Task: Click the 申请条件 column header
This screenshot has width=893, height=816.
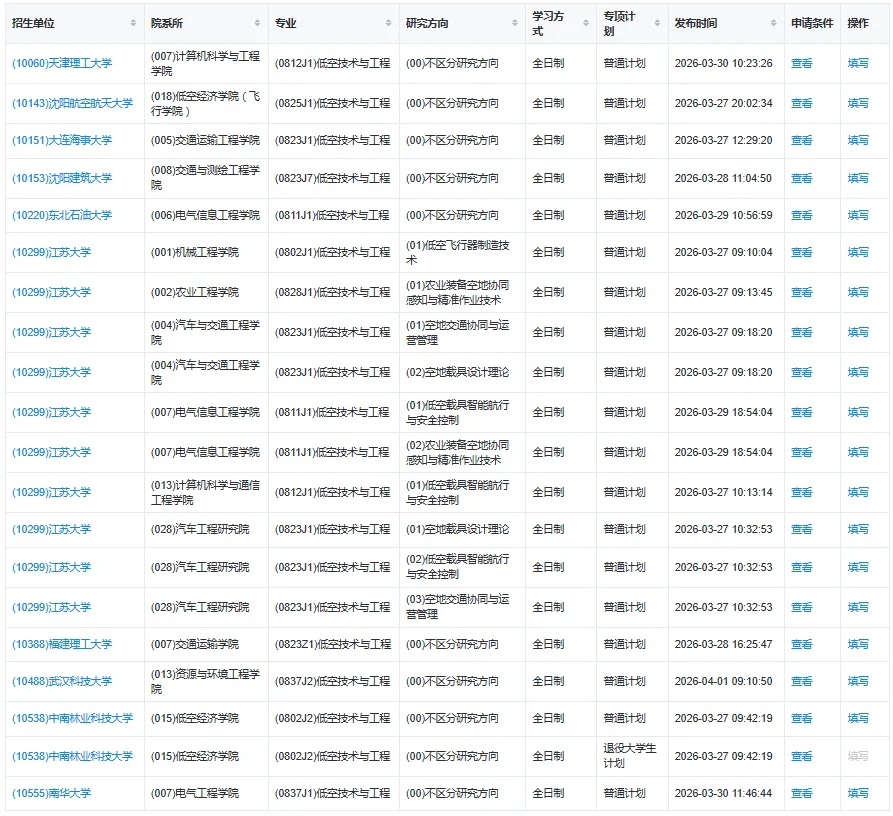Action: pyautogui.click(x=812, y=23)
